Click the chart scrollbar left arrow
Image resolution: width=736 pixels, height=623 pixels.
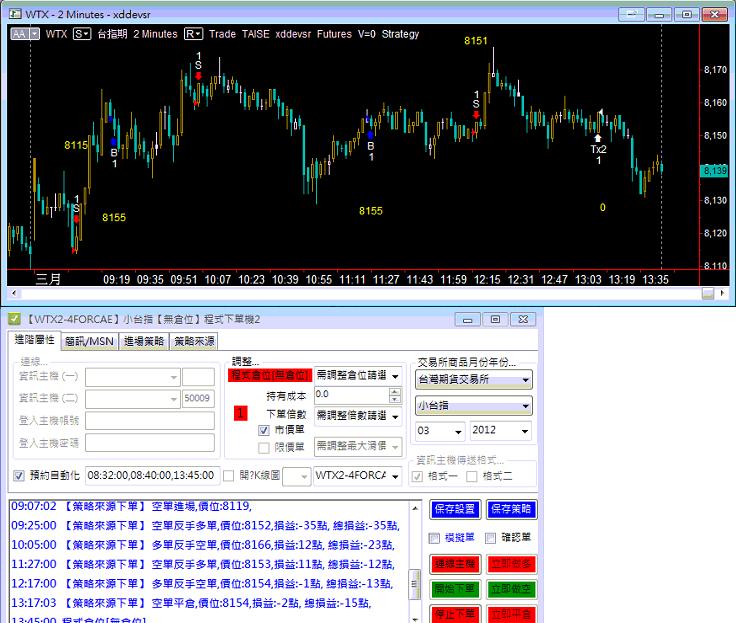(x=14, y=293)
